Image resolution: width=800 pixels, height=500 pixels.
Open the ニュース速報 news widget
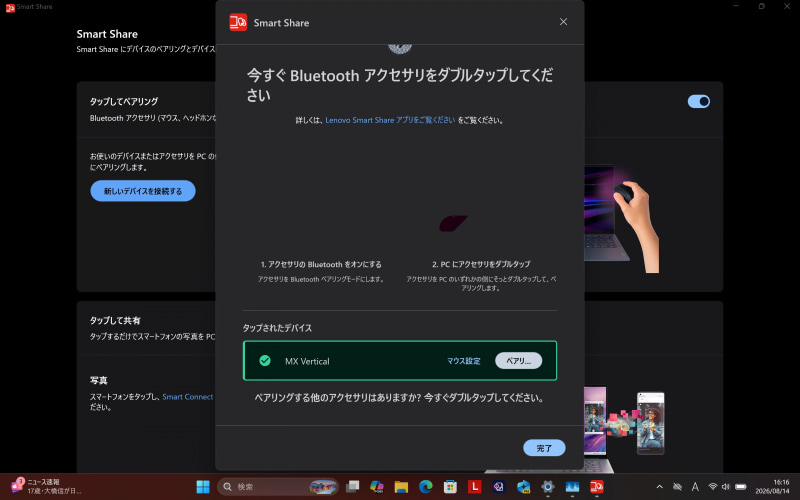46,486
